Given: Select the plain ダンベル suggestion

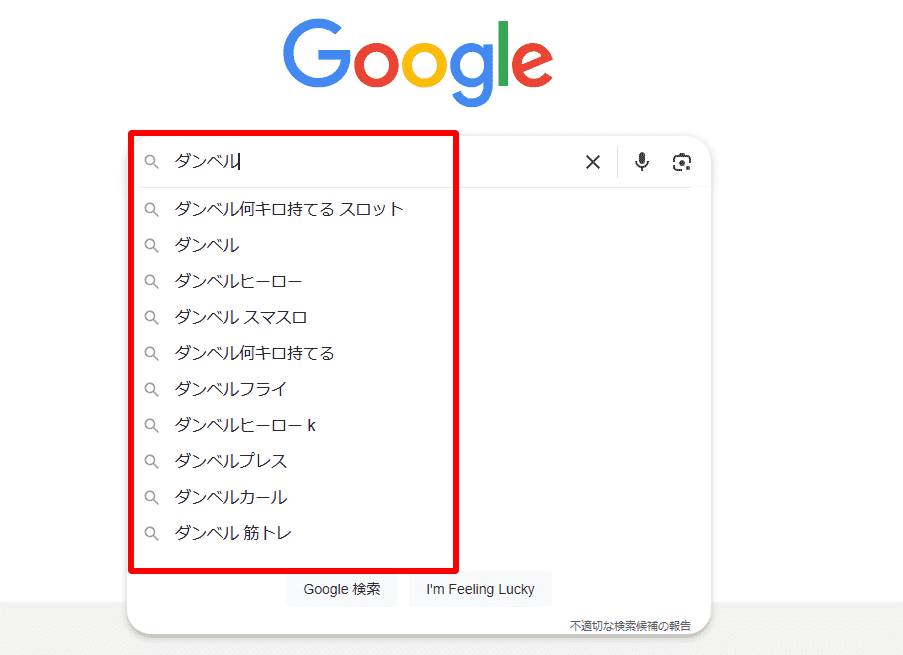Looking at the screenshot, I should click(207, 245).
